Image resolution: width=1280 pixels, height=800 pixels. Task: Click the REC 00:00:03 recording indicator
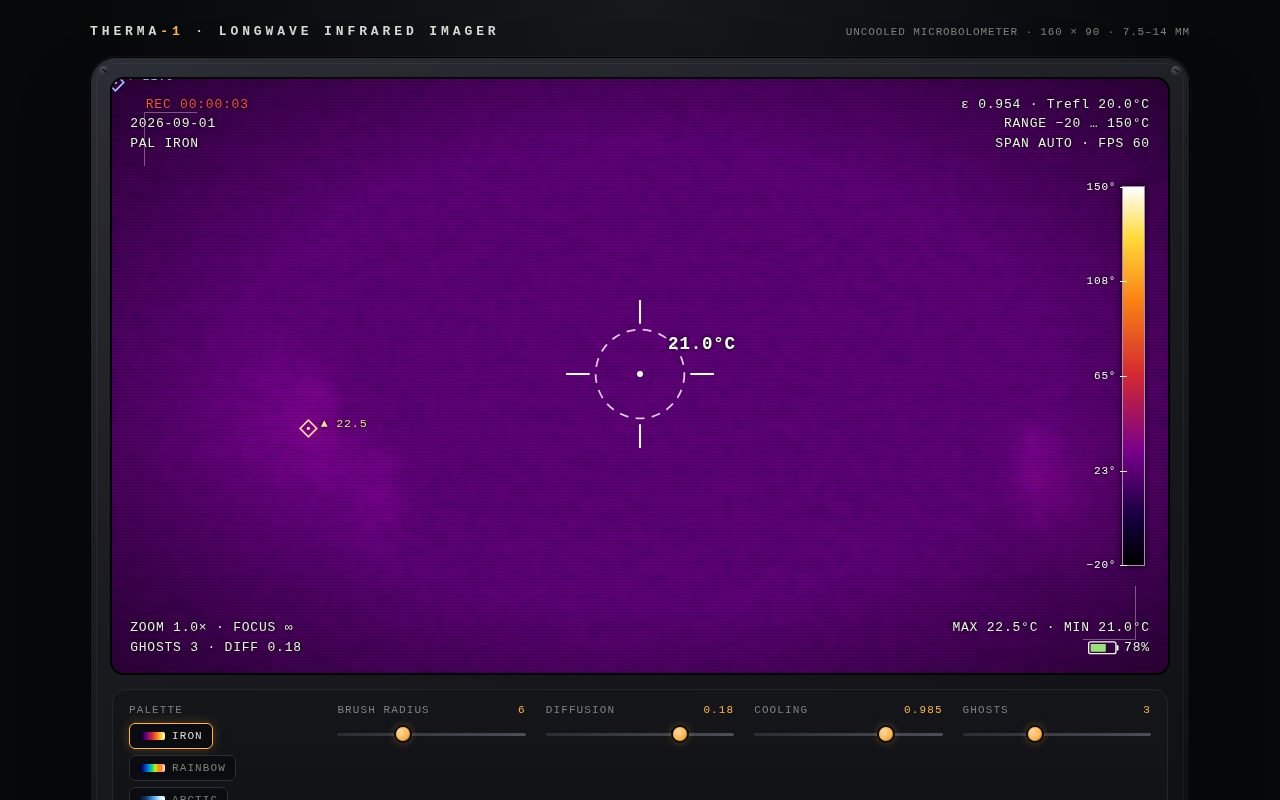click(x=197, y=104)
